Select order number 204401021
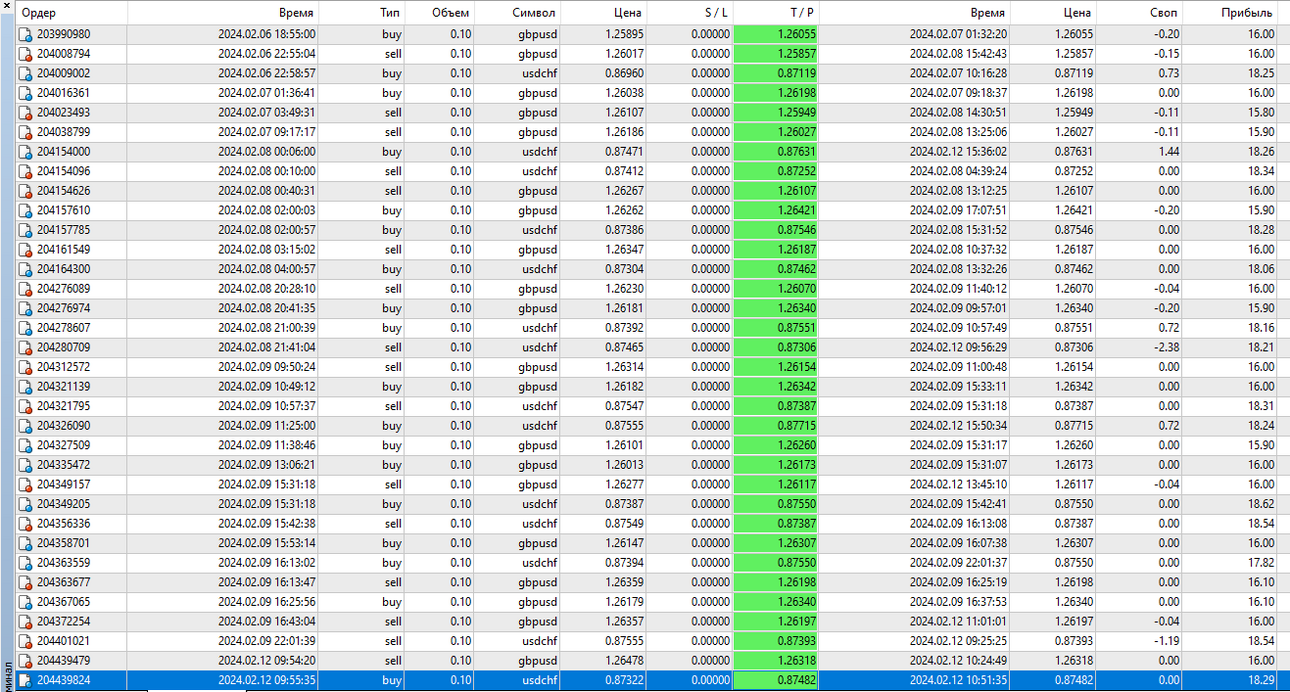The width and height of the screenshot is (1290, 692). (63, 641)
